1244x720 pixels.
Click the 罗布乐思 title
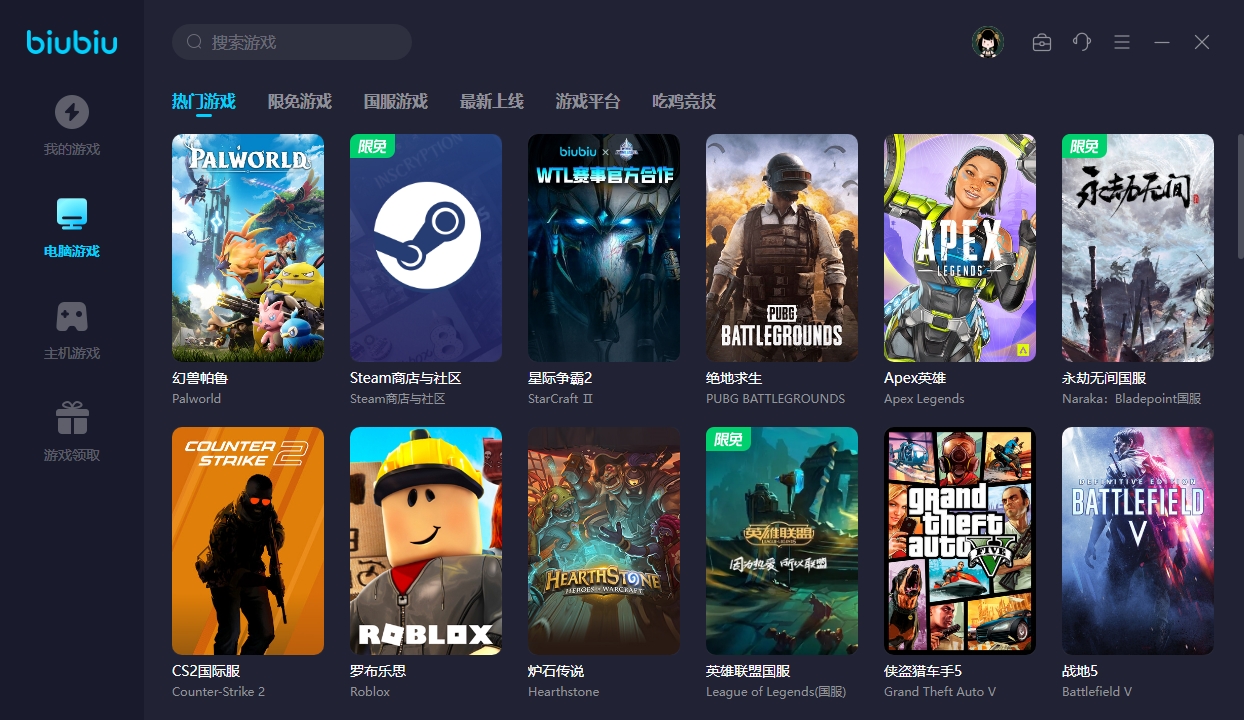click(378, 671)
